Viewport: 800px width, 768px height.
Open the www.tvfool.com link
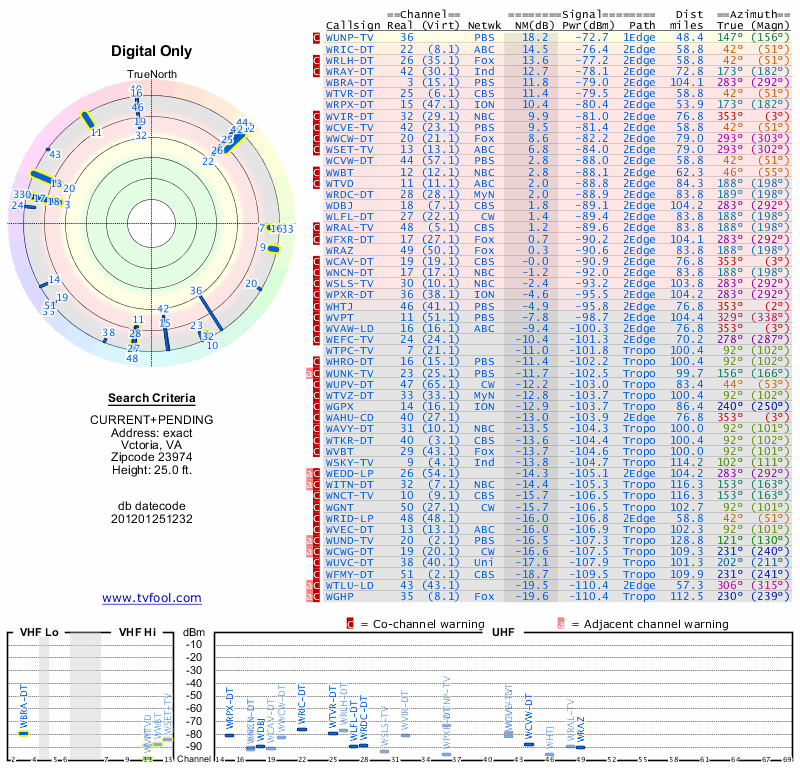pyautogui.click(x=151, y=598)
